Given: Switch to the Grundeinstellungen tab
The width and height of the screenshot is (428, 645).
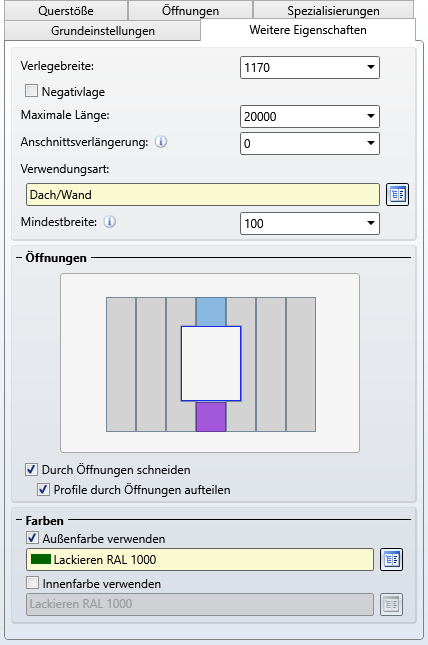Looking at the screenshot, I should pos(103,31).
